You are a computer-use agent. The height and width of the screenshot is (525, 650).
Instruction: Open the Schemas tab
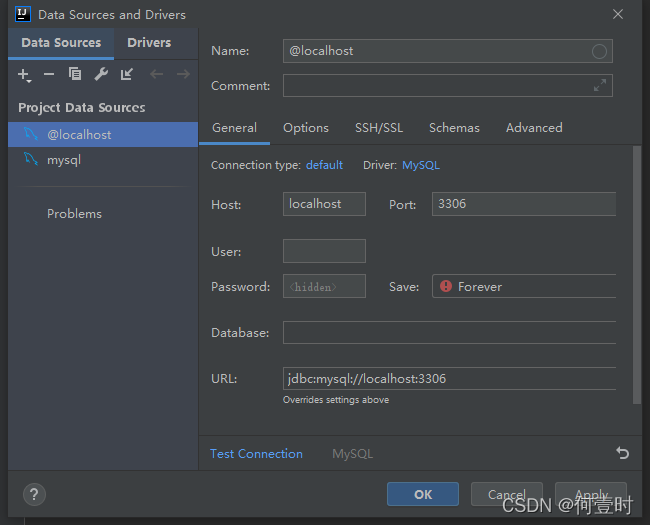click(x=454, y=128)
